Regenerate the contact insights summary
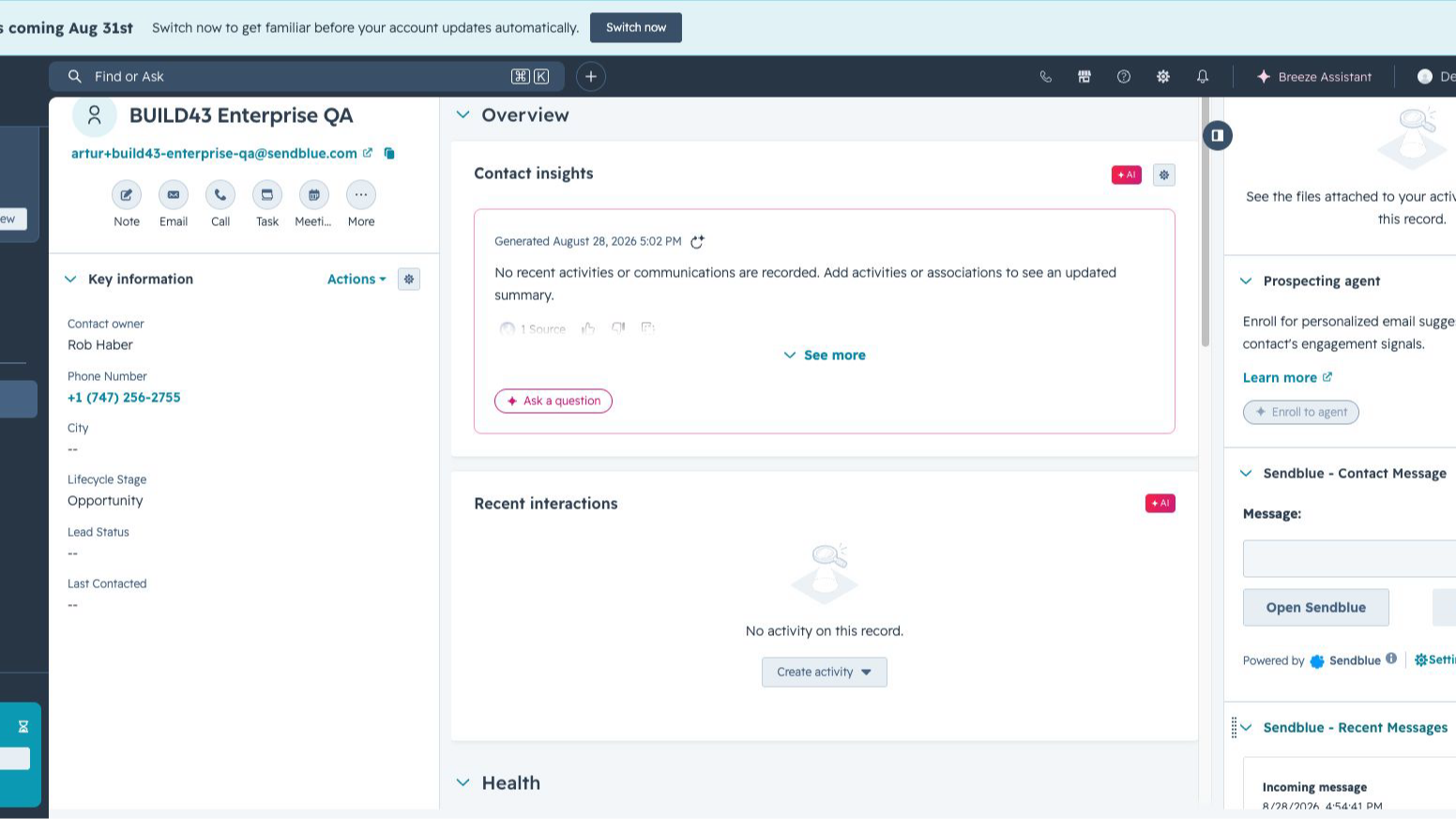1456x819 pixels. pos(697,242)
